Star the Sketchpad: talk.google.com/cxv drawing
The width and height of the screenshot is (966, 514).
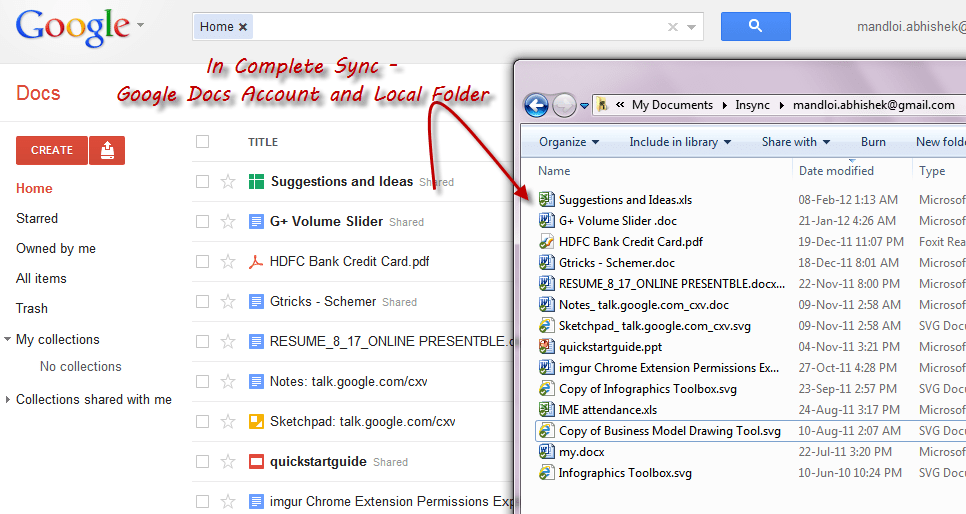point(228,422)
